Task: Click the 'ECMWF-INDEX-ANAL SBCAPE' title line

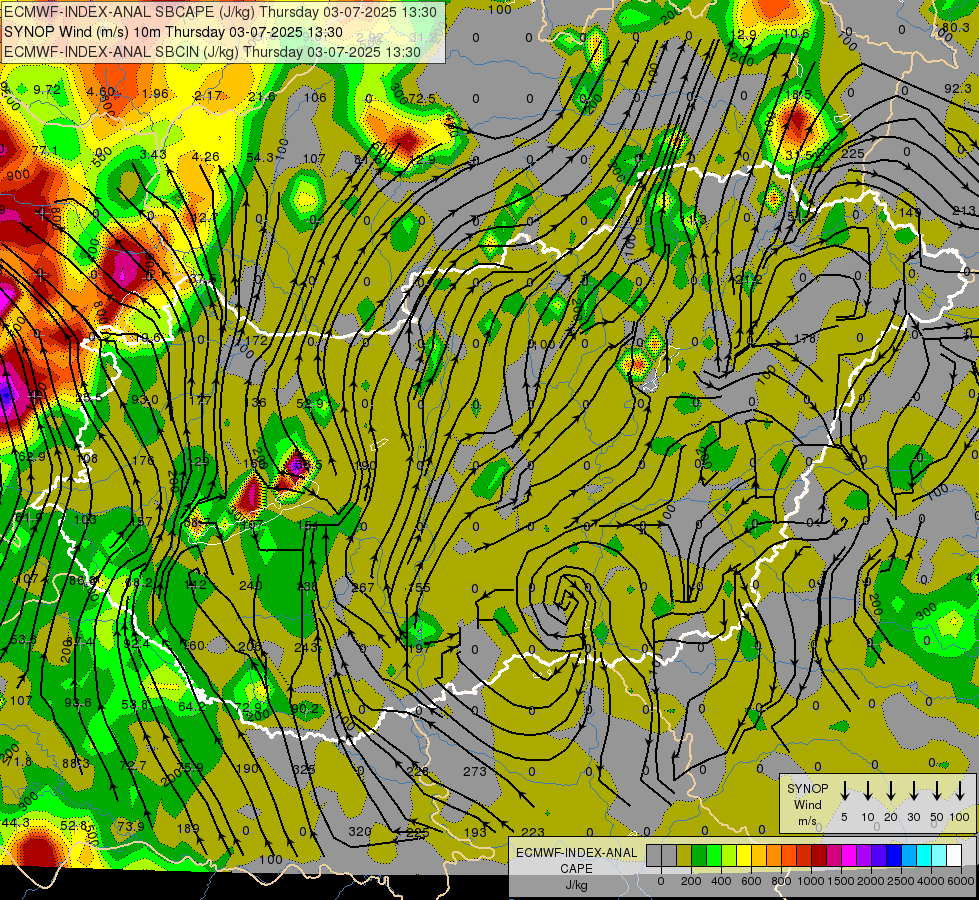Action: (x=220, y=12)
